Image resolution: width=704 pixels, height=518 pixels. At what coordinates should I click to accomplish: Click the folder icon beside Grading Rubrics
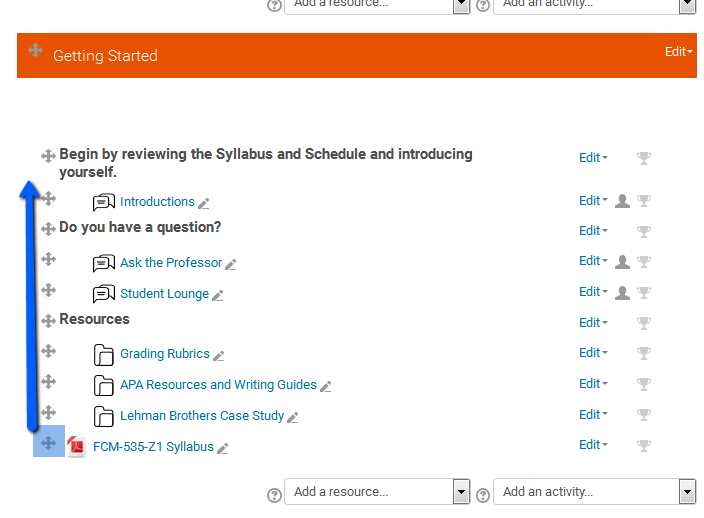coord(104,355)
